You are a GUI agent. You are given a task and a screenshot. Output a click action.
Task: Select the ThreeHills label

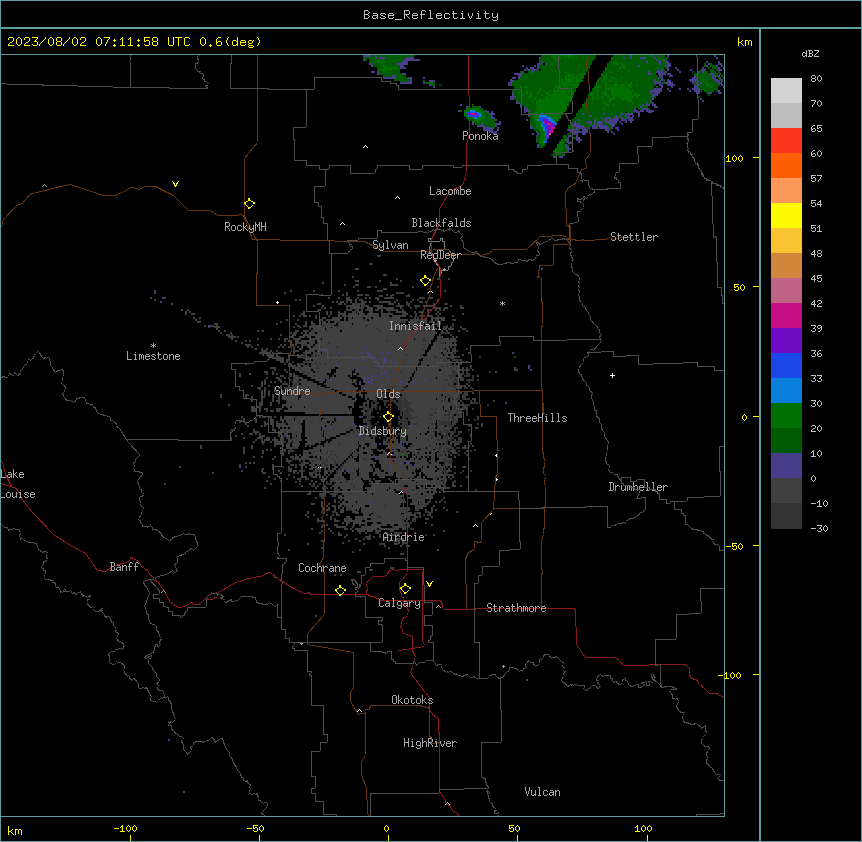(537, 418)
